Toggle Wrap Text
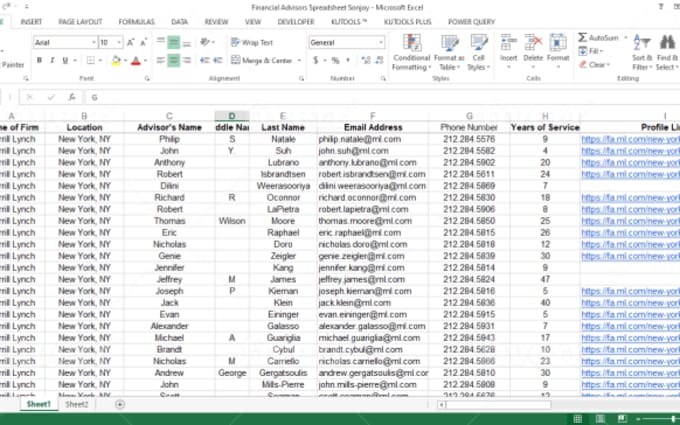The height and width of the screenshot is (425, 680). tap(252, 42)
